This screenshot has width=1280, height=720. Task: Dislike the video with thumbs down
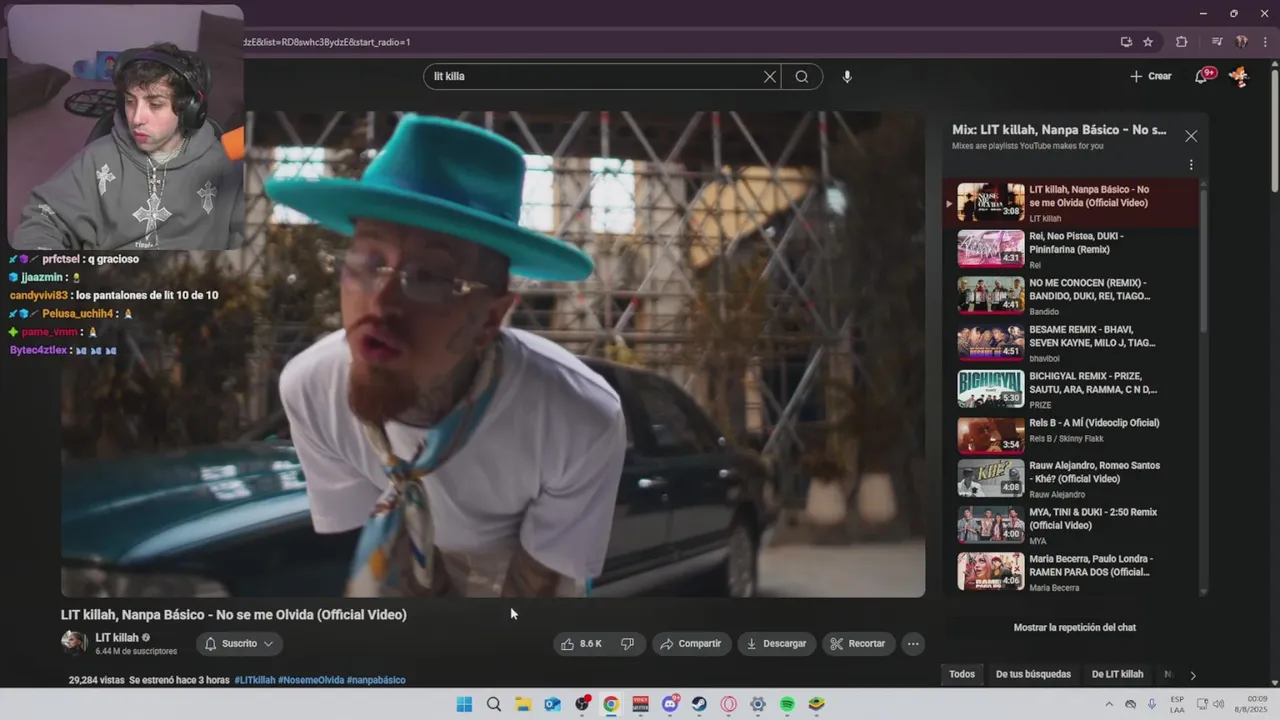[x=628, y=644]
